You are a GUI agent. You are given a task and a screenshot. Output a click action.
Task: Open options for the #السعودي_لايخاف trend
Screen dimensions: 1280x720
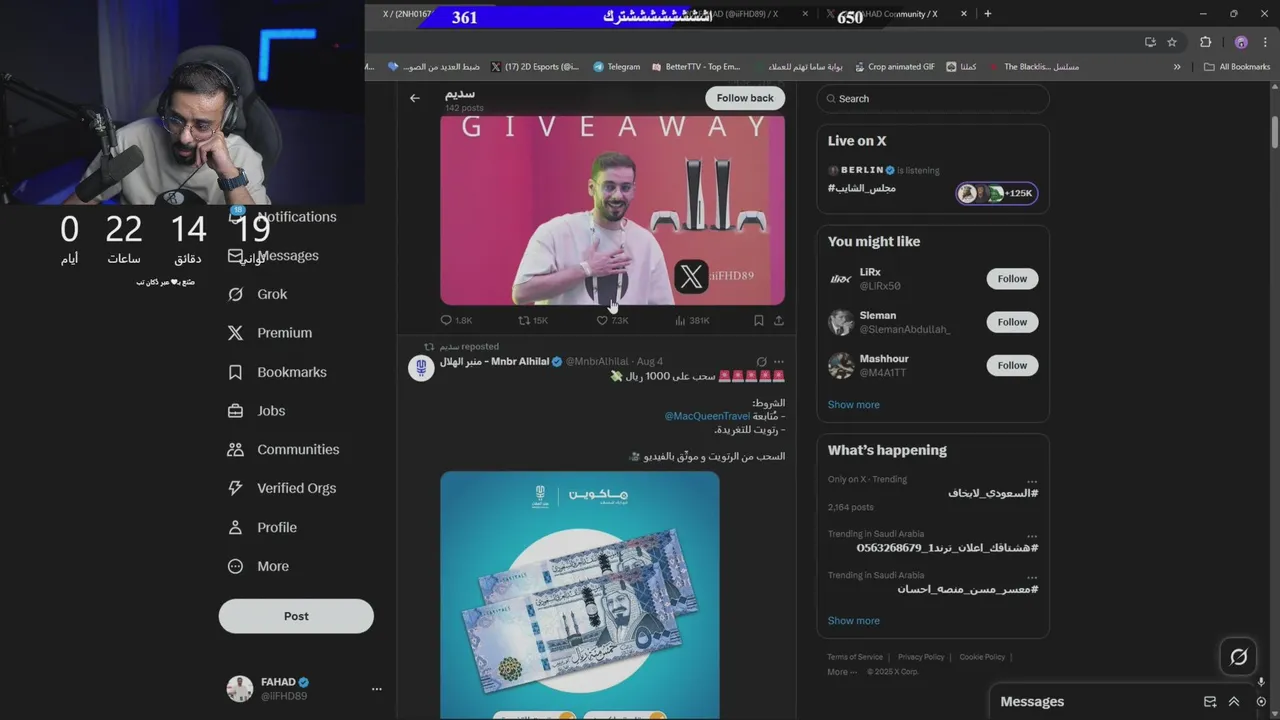pyautogui.click(x=1032, y=480)
